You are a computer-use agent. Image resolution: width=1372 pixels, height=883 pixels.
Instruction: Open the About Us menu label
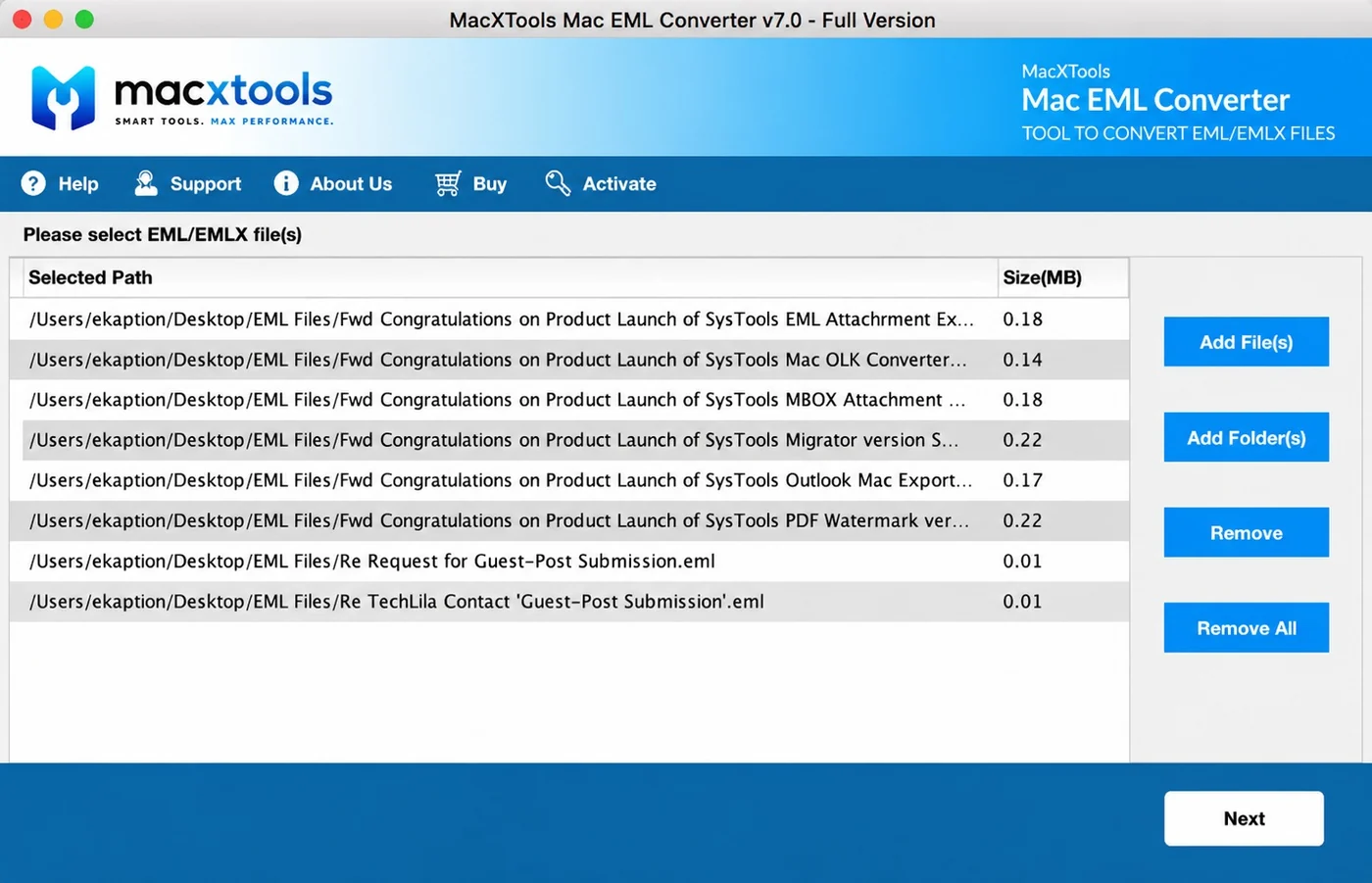(x=351, y=184)
